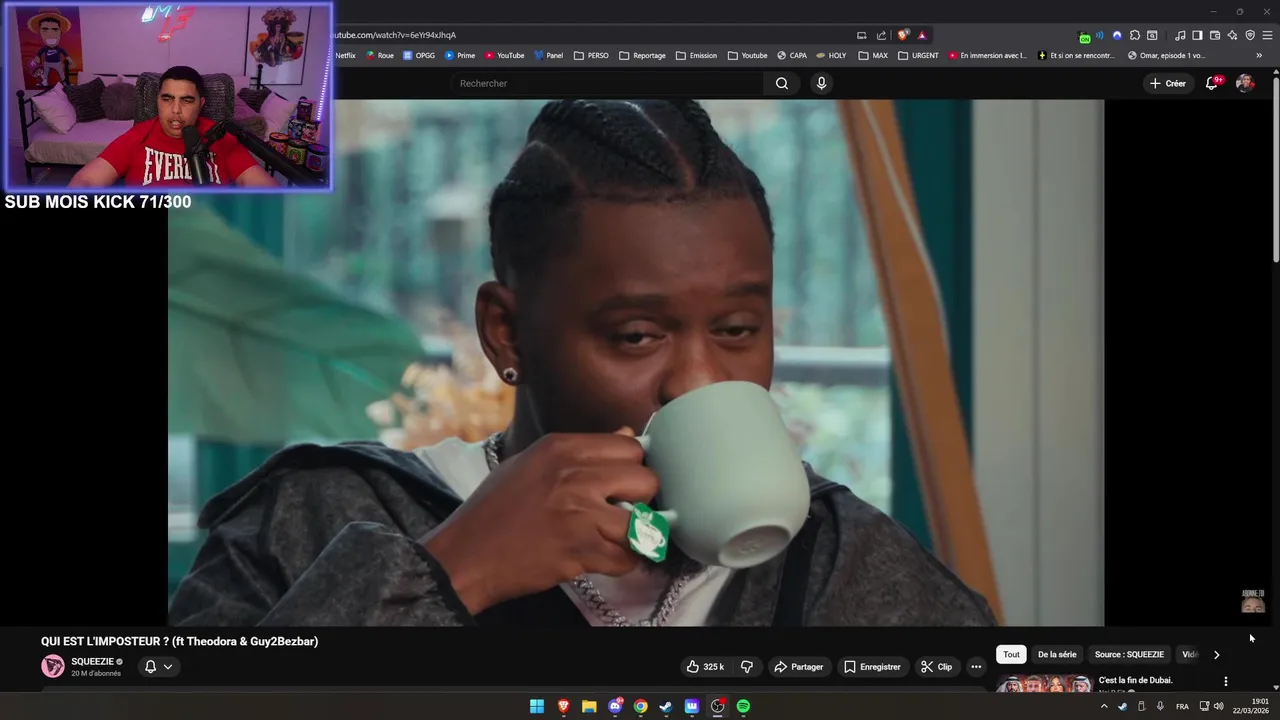Image resolution: width=1280 pixels, height=720 pixels.
Task: Expand Emission bookmarks folder
Action: pos(696,56)
